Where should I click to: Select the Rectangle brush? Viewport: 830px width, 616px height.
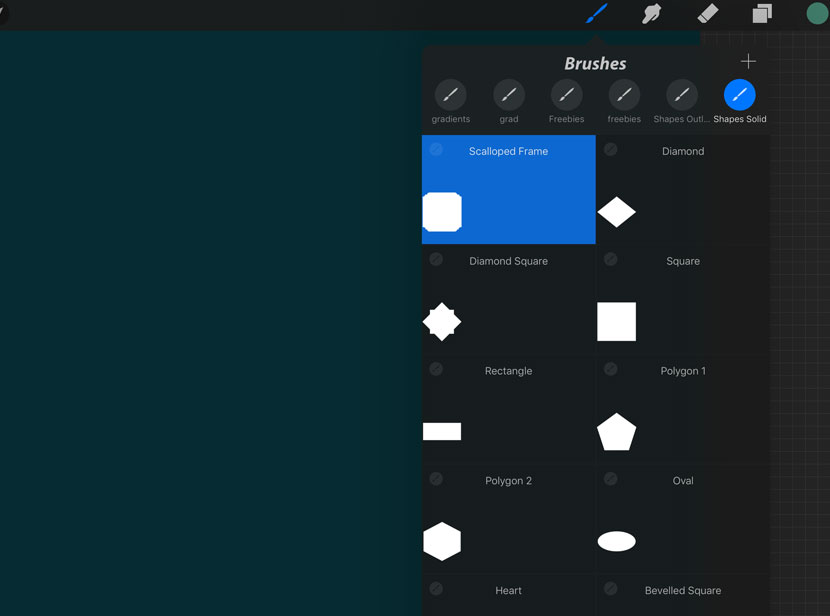(x=509, y=409)
